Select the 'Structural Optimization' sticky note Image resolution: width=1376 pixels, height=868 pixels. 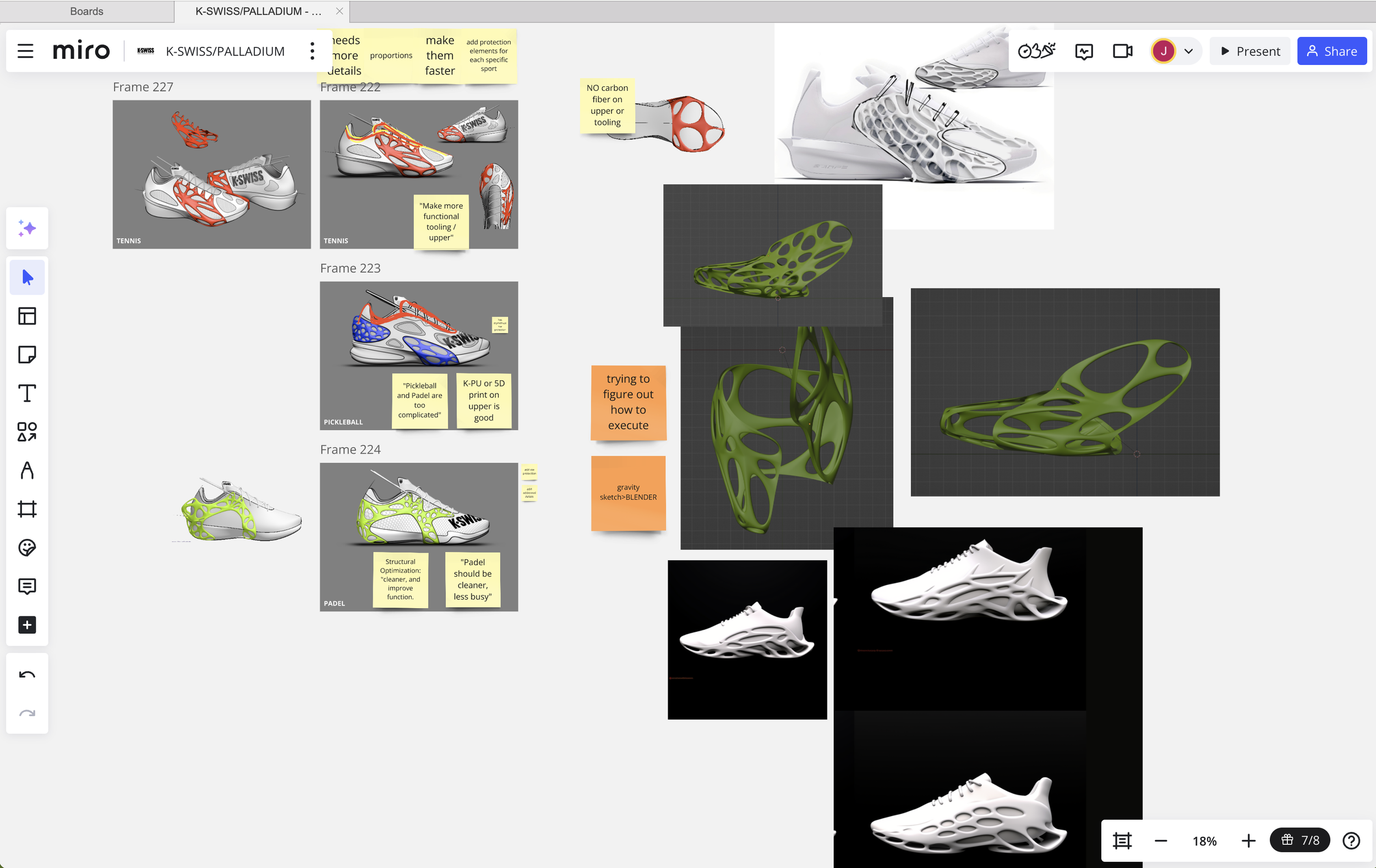400,580
